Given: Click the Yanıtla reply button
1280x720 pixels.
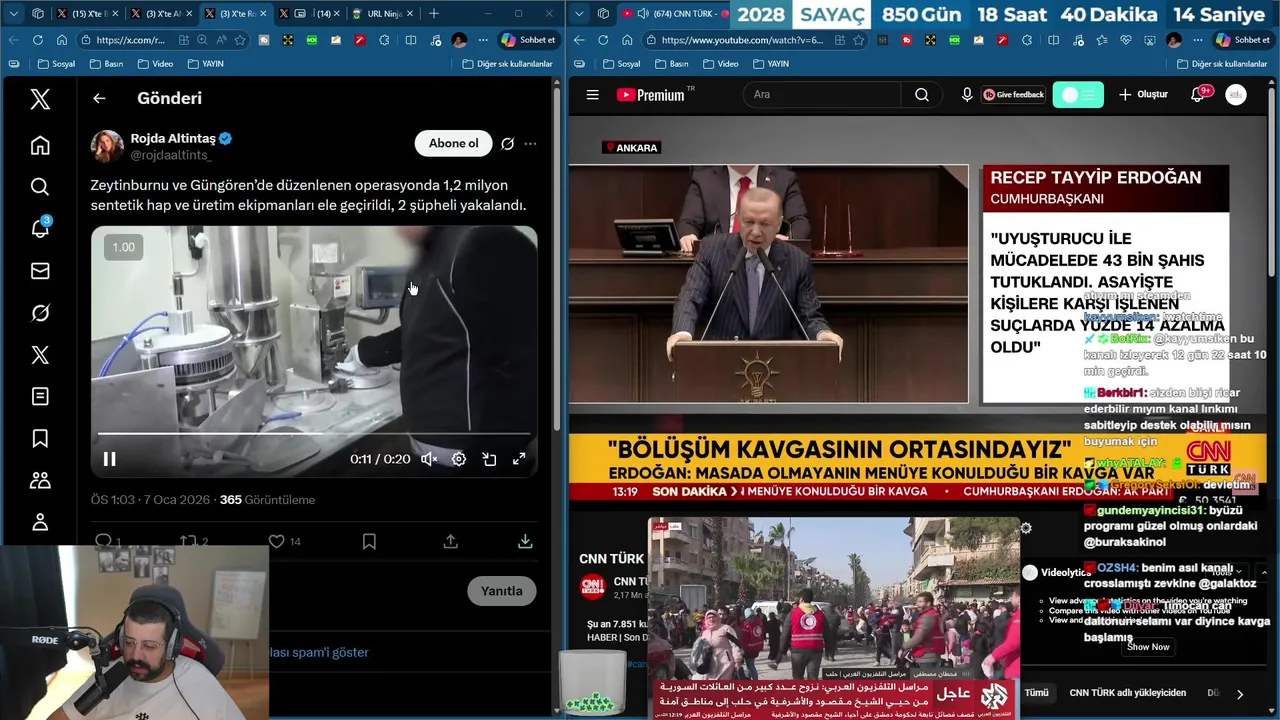Looking at the screenshot, I should point(501,591).
